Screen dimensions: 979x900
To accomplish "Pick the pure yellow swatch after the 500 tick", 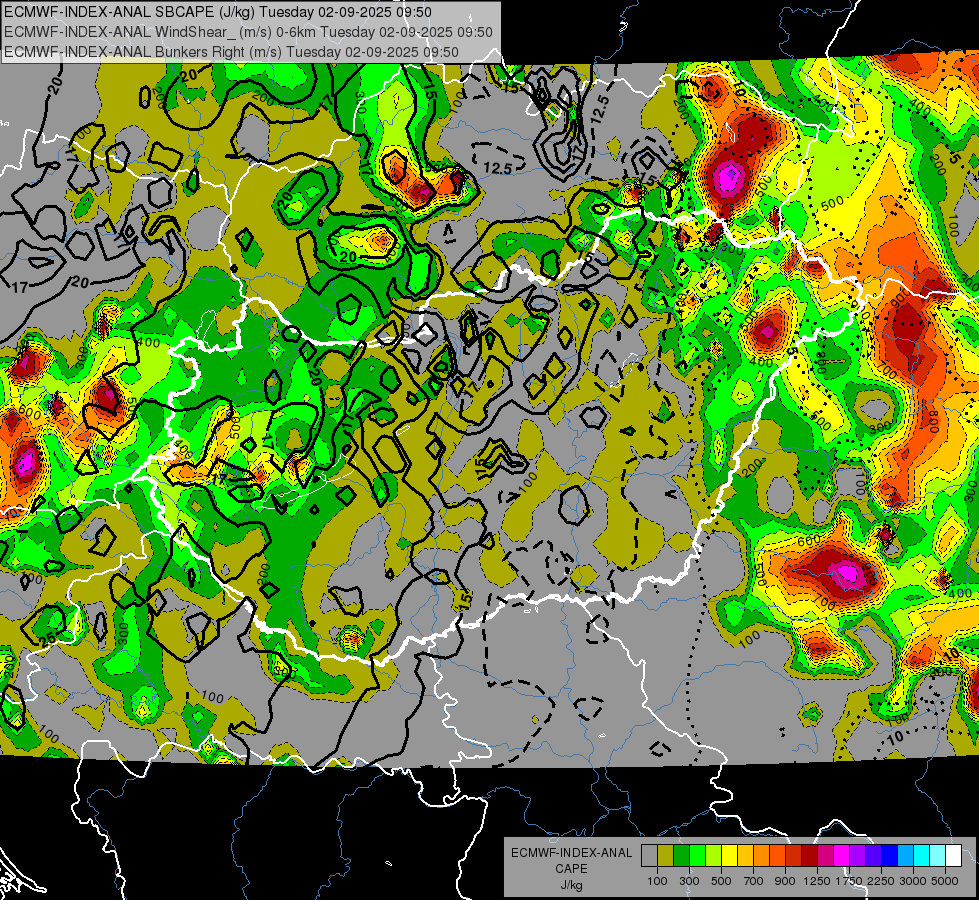I will click(729, 855).
